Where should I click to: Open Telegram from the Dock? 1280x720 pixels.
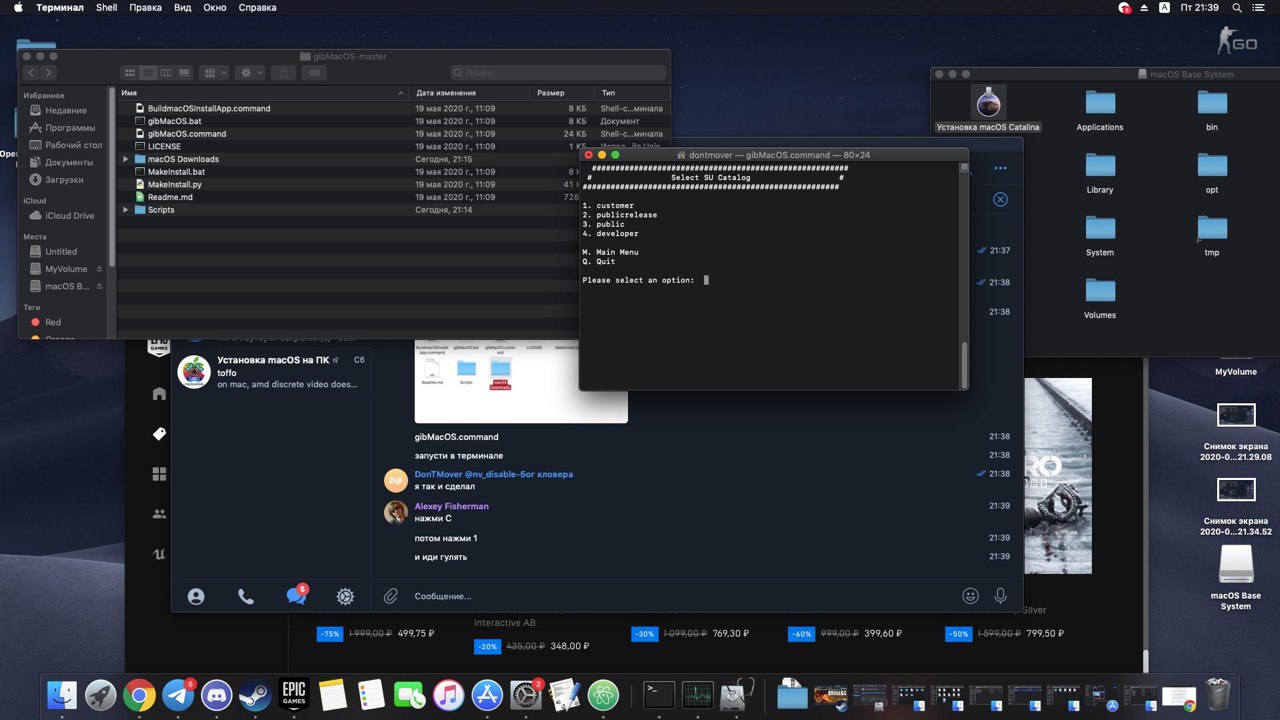(x=179, y=695)
